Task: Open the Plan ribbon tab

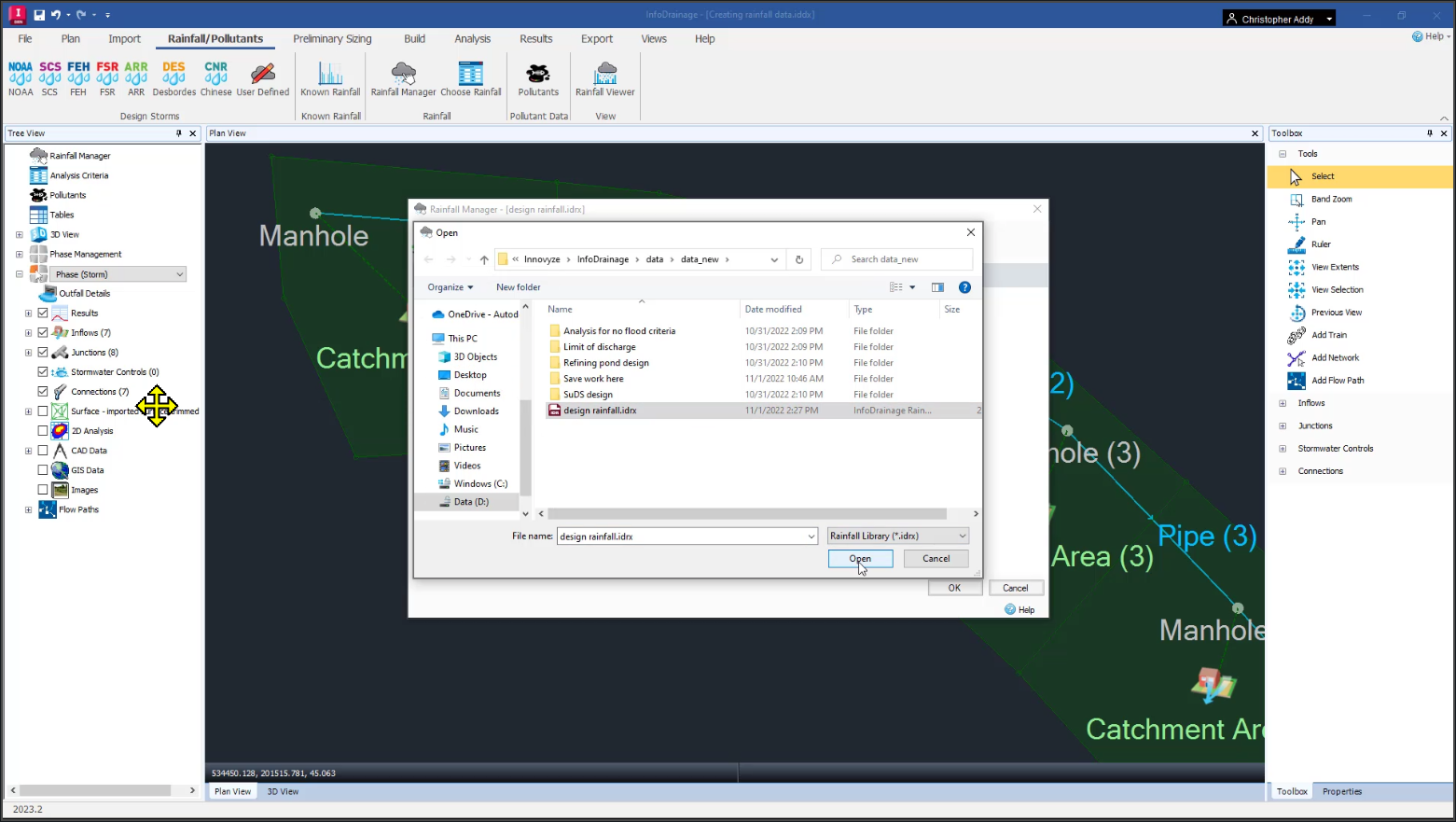Action: 71,39
